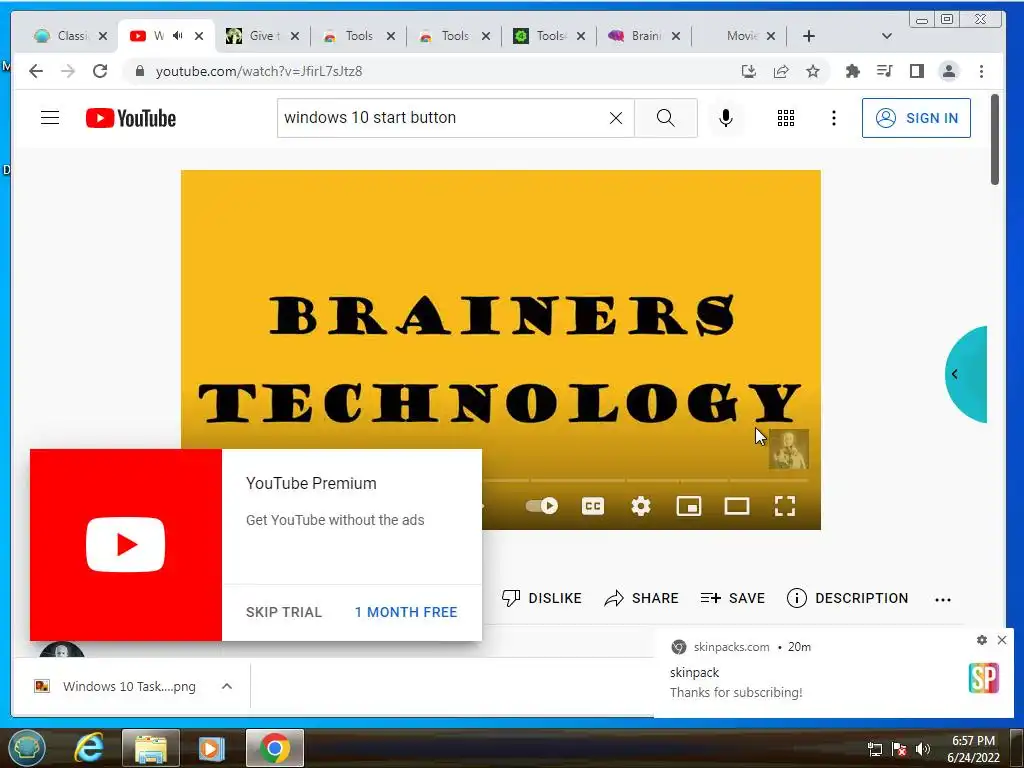The height and width of the screenshot is (768, 1024).
Task: Open more actions ellipsis below the video
Action: 942,599
